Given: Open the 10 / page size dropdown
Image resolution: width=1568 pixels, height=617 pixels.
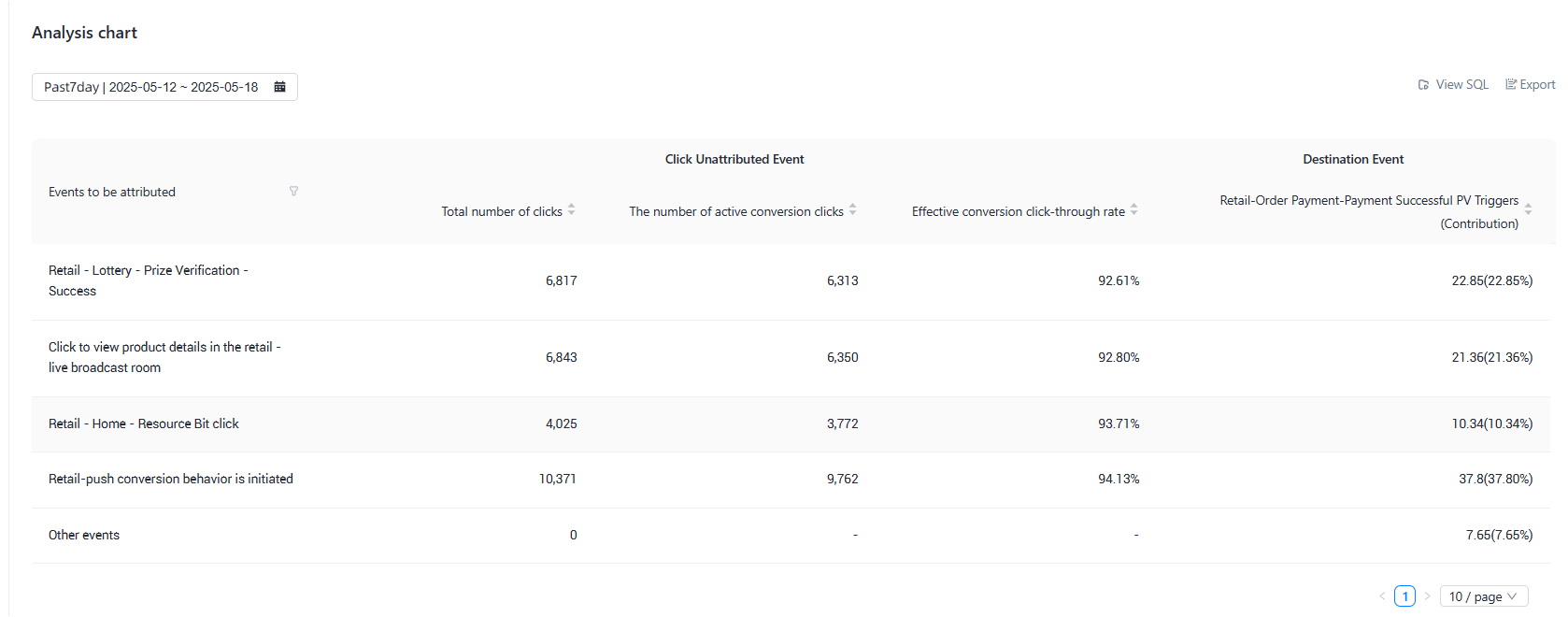Looking at the screenshot, I should coord(1484,596).
